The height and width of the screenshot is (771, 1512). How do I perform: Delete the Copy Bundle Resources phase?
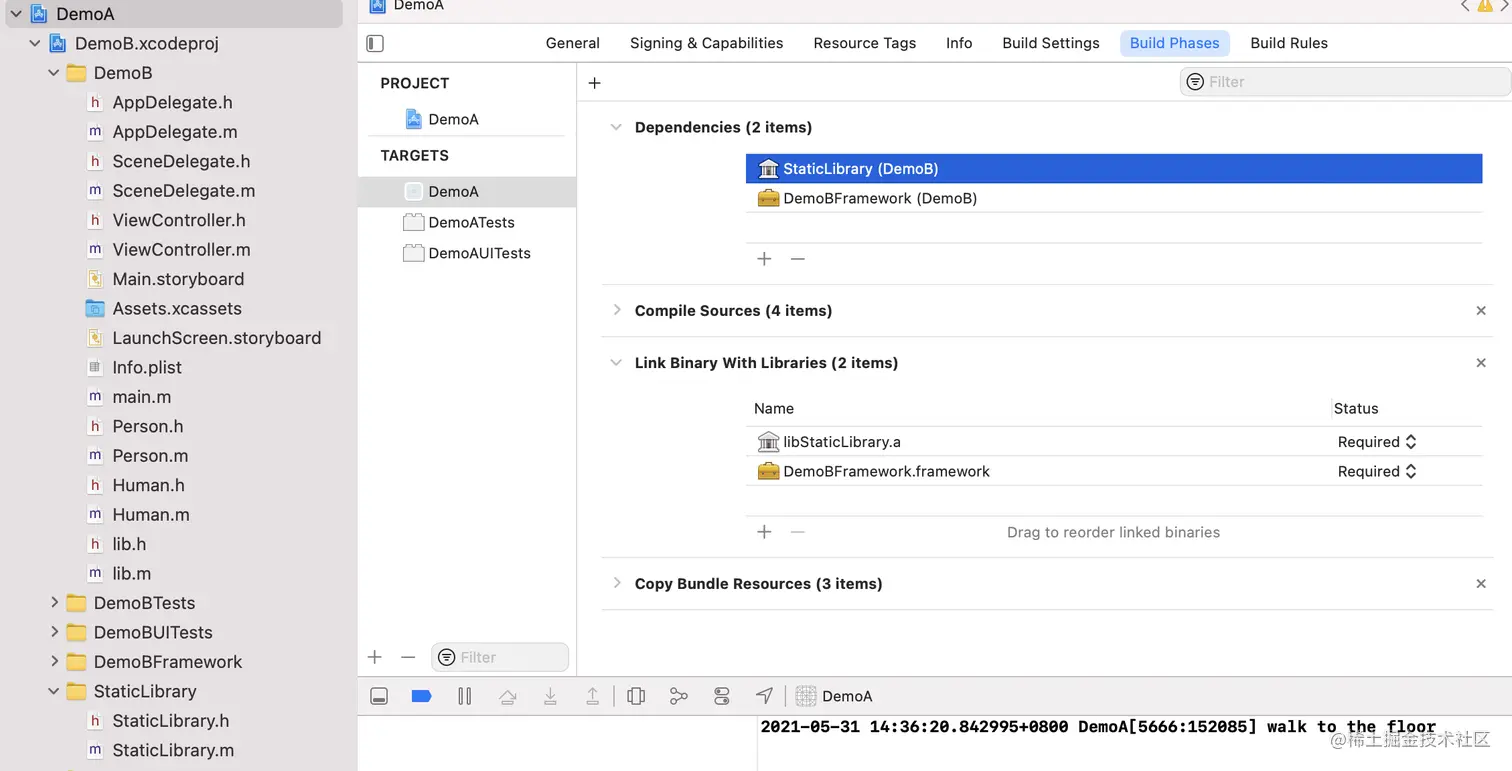1481,584
